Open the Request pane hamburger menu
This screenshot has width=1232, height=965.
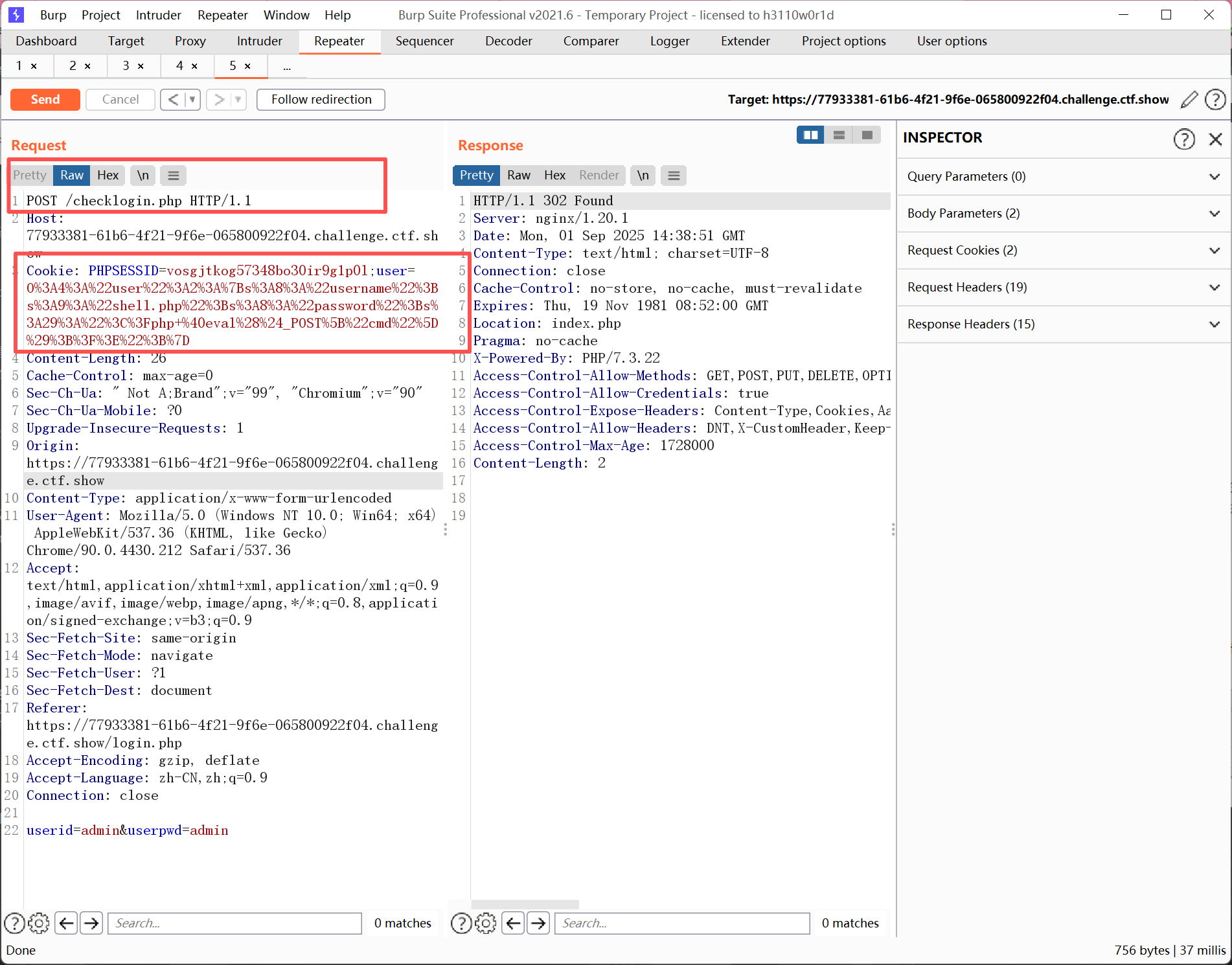[x=174, y=175]
